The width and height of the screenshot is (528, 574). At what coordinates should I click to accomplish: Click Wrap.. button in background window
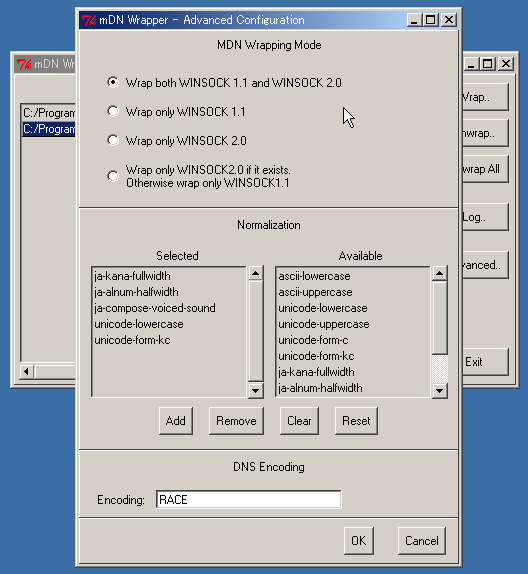[485, 97]
